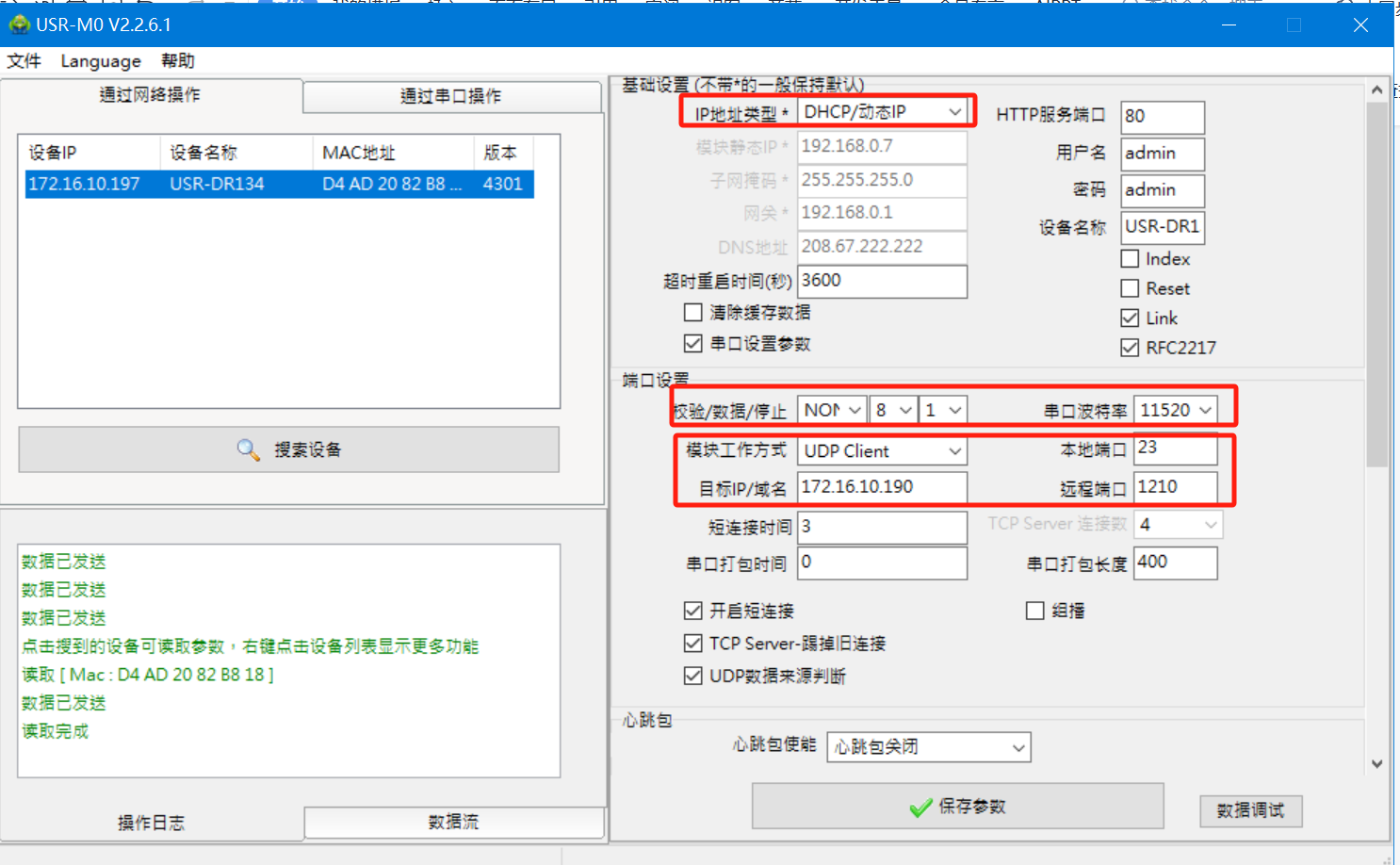Switch to the 通过串口操作 tab
The width and height of the screenshot is (1400, 865).
click(x=451, y=96)
